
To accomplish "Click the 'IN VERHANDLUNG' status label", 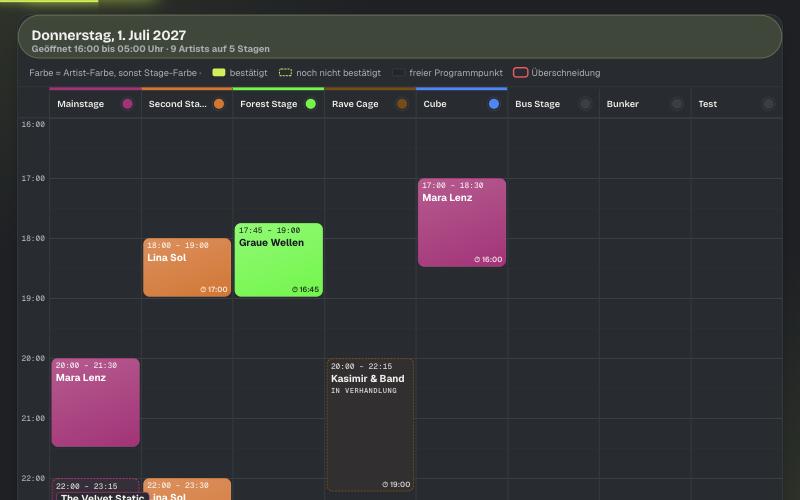I will tap(364, 391).
